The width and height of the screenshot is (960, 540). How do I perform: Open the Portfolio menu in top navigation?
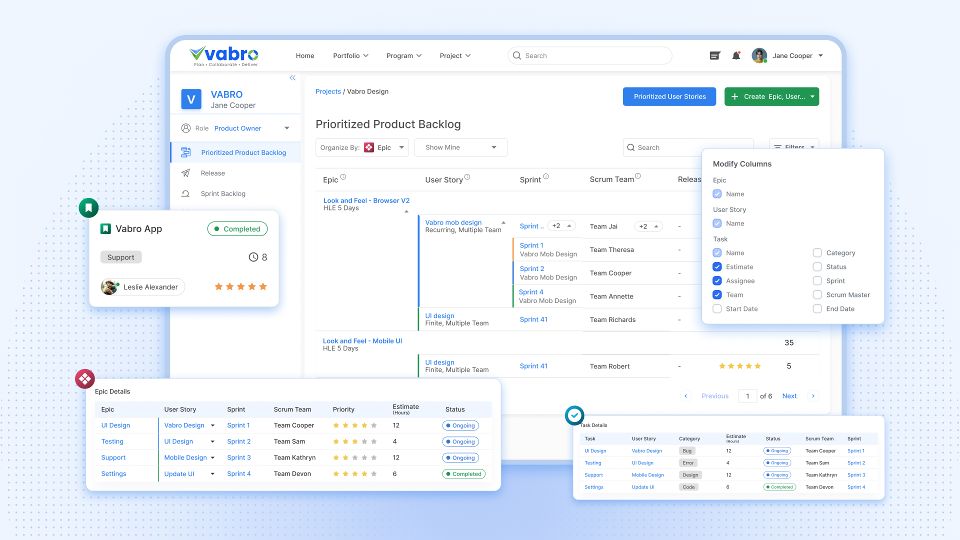point(351,56)
